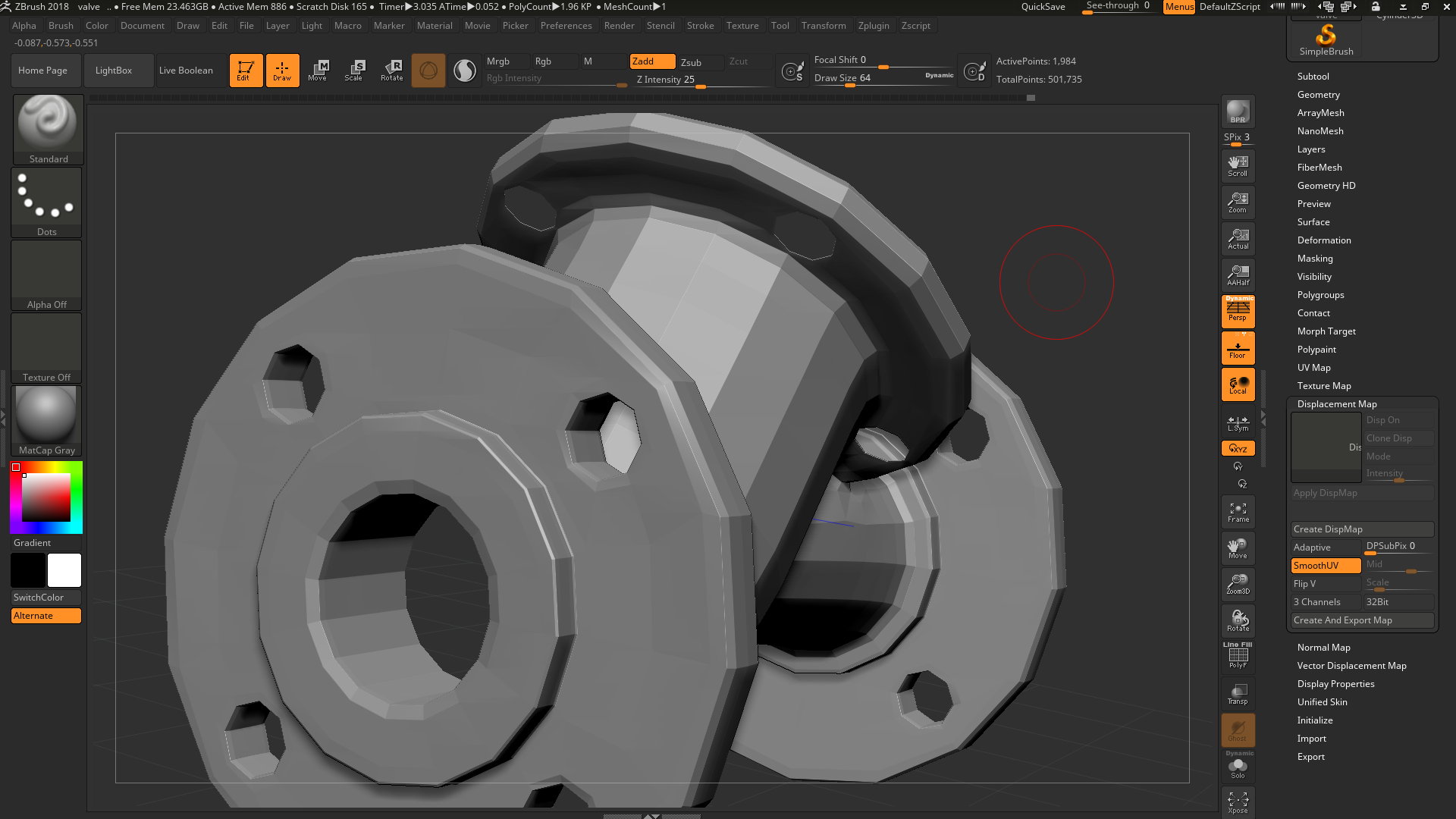
Task: Click the Zoom canvas icon
Action: [1238, 202]
